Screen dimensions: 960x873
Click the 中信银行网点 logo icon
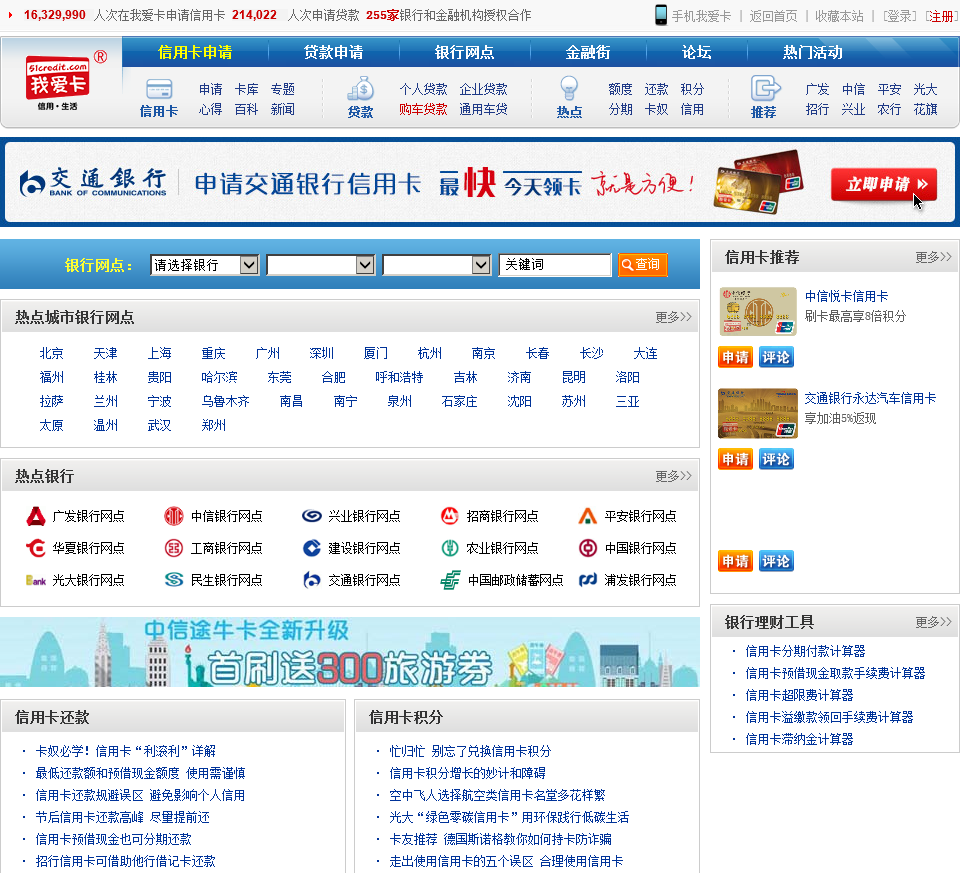pos(174,517)
